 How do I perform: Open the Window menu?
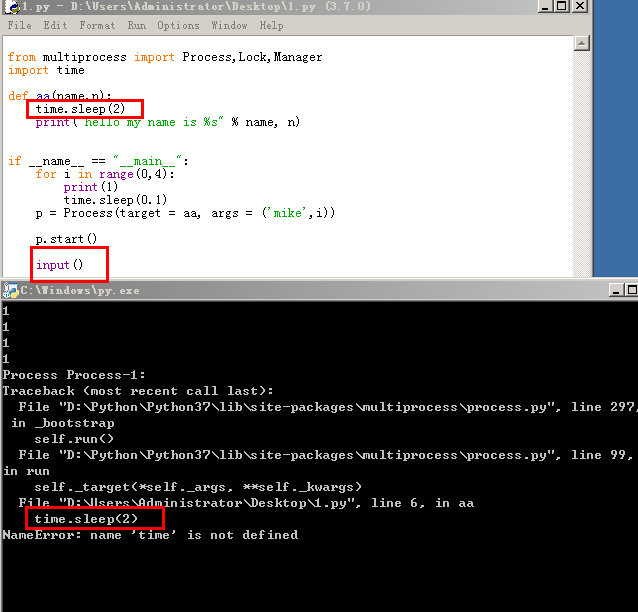pos(229,25)
